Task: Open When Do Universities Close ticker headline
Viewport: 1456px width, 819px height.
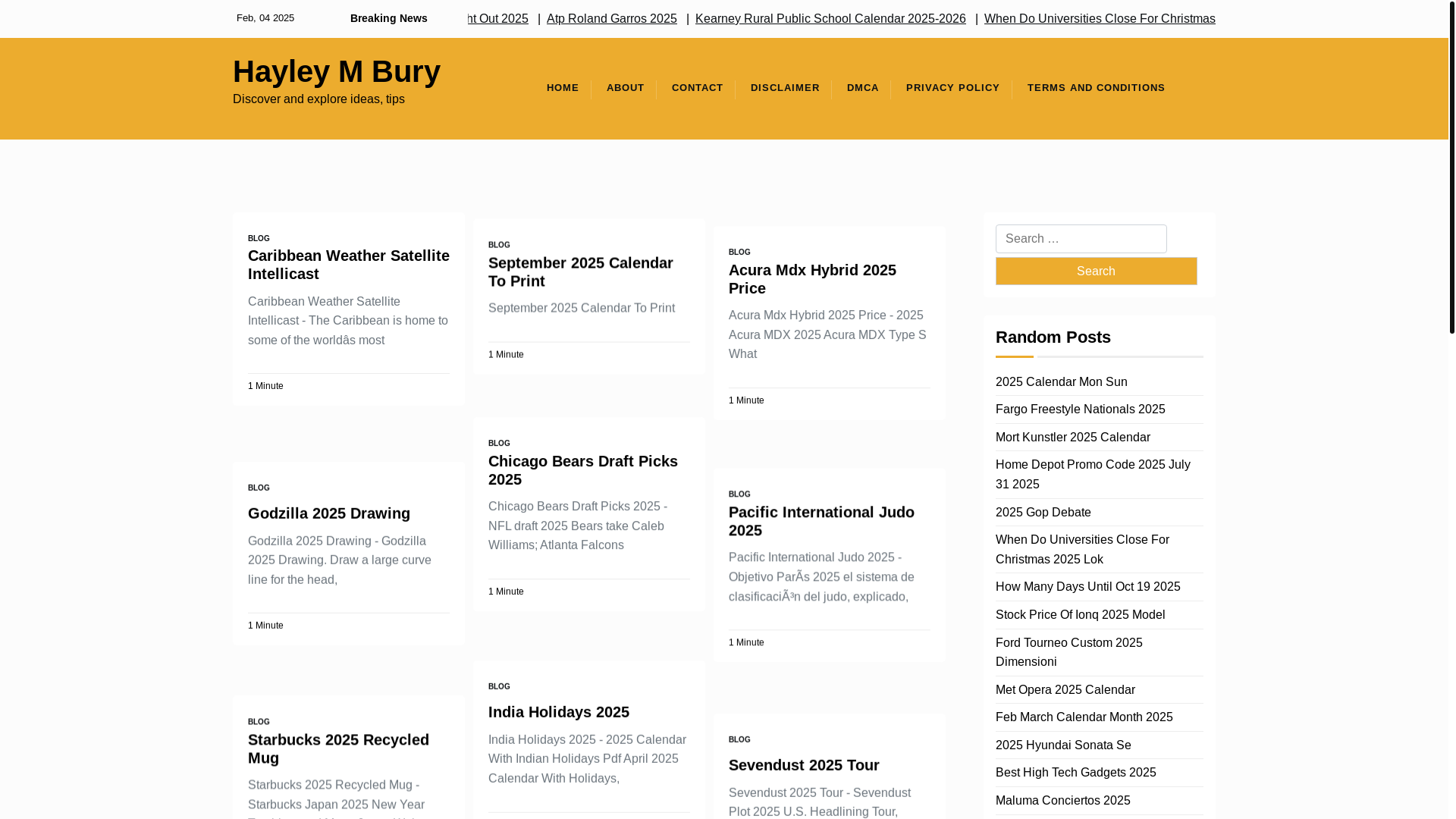Action: [x=1100, y=18]
